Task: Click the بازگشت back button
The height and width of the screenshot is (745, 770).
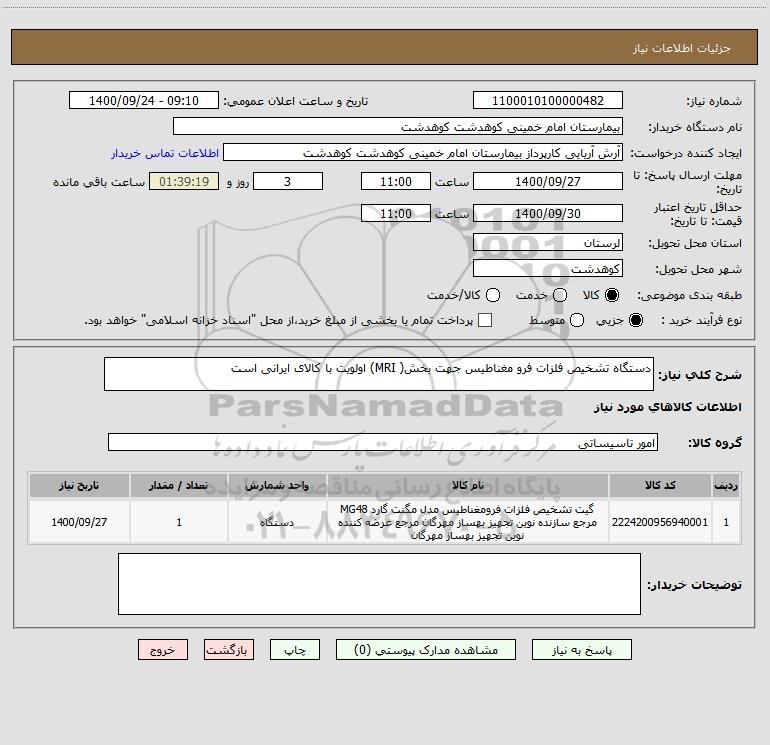Action: (x=229, y=650)
